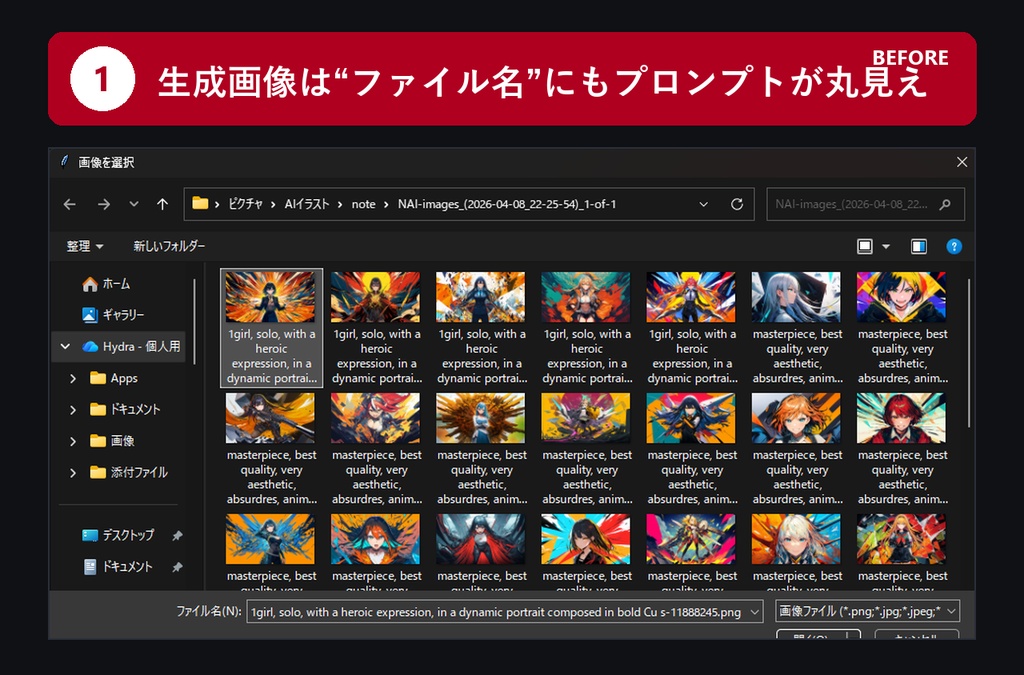The width and height of the screenshot is (1024, 675).
Task: Select ホーム in the navigation pane
Action: [106, 284]
